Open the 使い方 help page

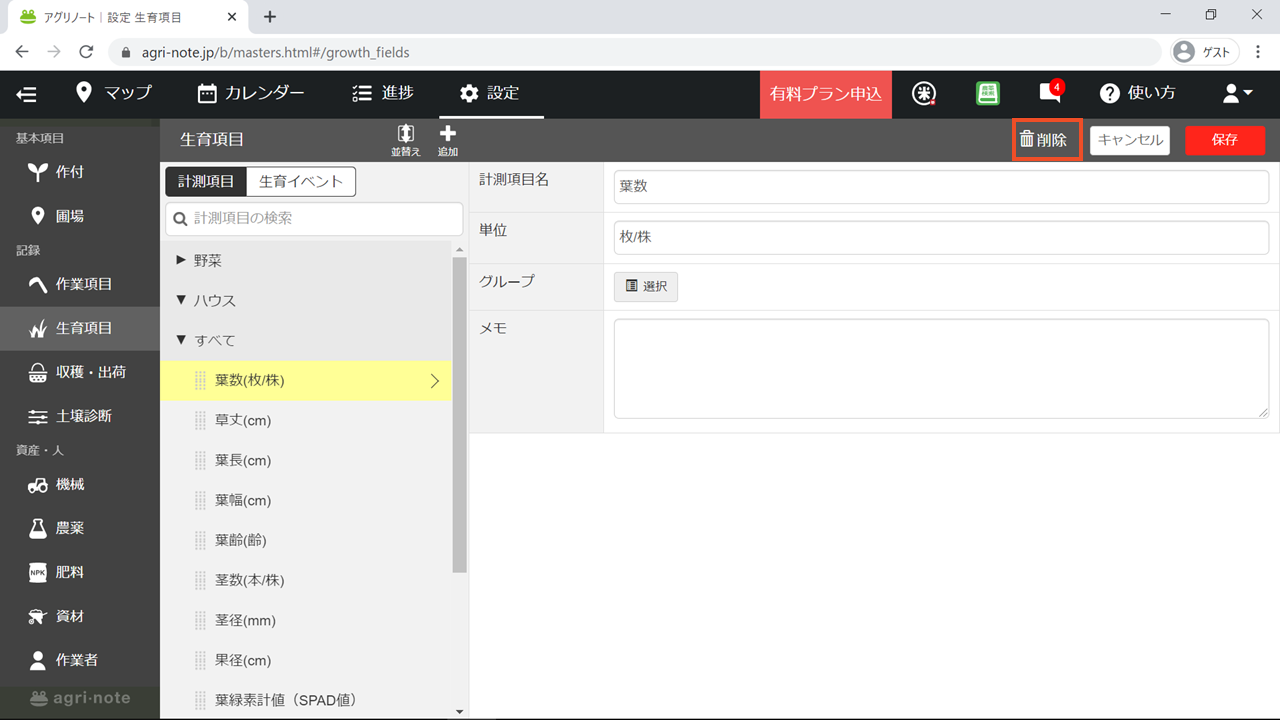tap(1138, 93)
